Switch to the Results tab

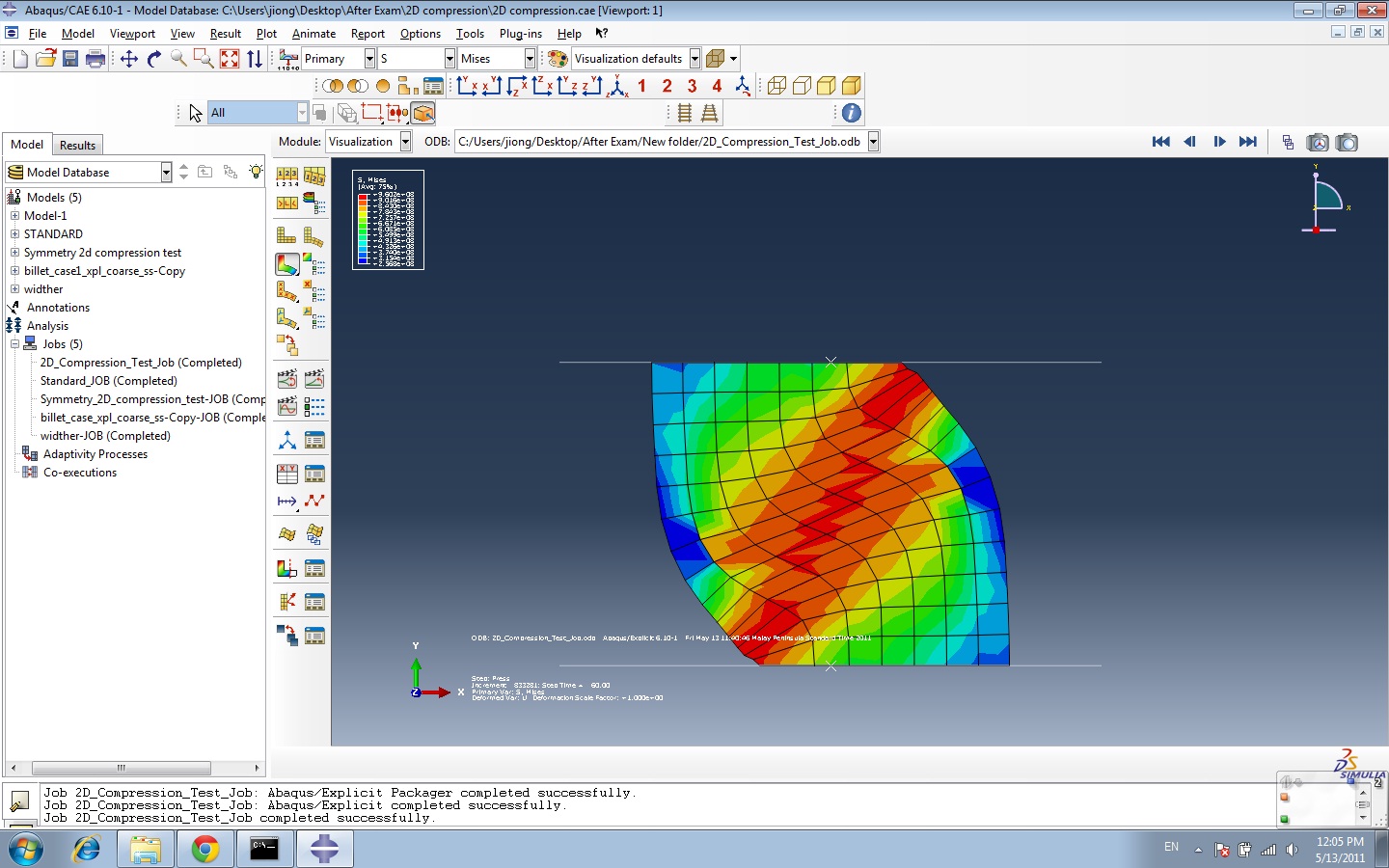77,146
